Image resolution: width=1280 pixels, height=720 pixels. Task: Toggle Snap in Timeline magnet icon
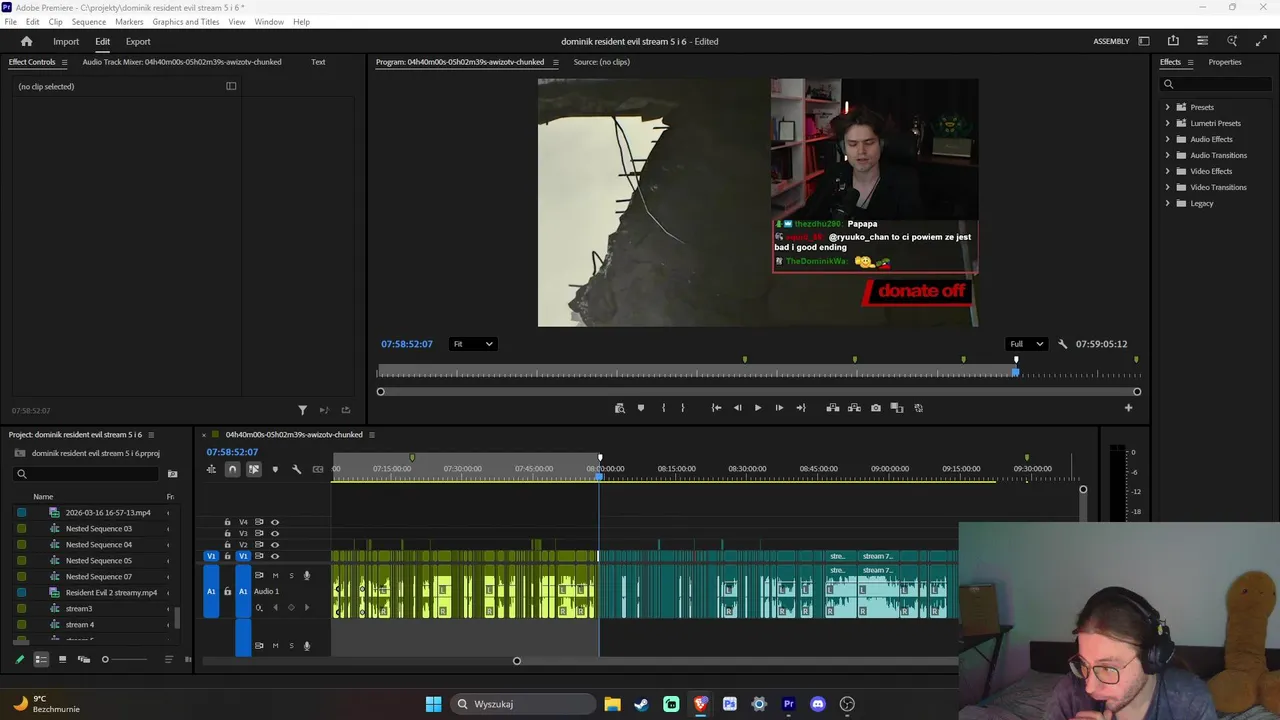click(232, 469)
